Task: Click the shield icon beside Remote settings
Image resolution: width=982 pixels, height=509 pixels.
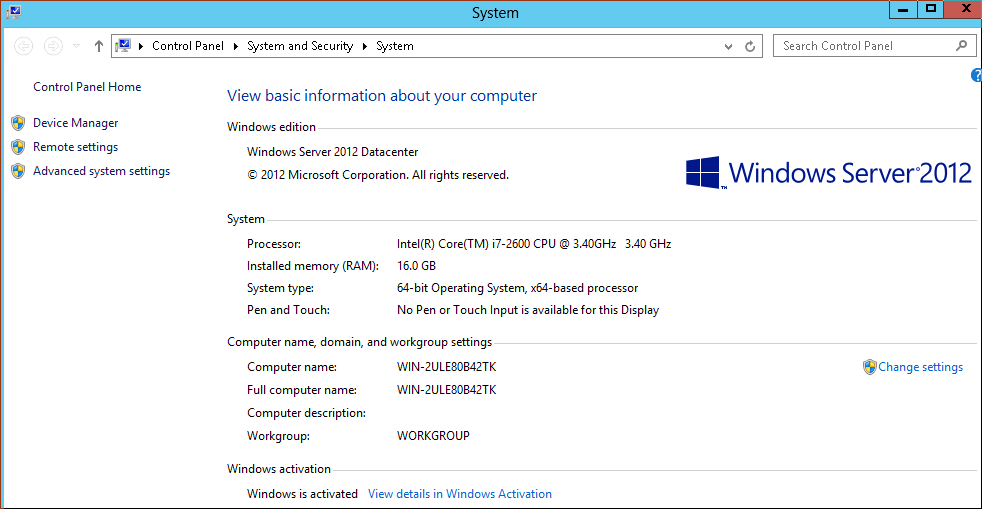Action: click(x=18, y=147)
